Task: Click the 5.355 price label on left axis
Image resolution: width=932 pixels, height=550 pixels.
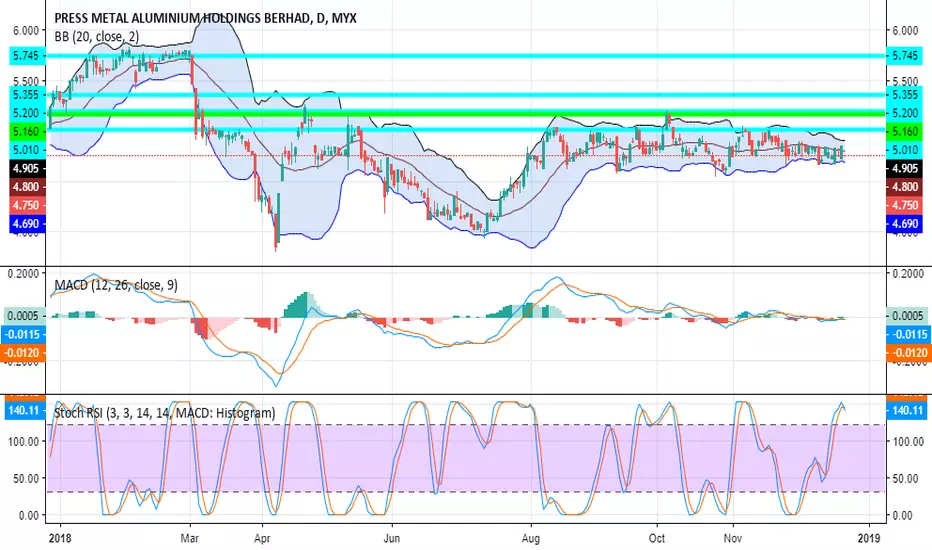Action: 26,95
